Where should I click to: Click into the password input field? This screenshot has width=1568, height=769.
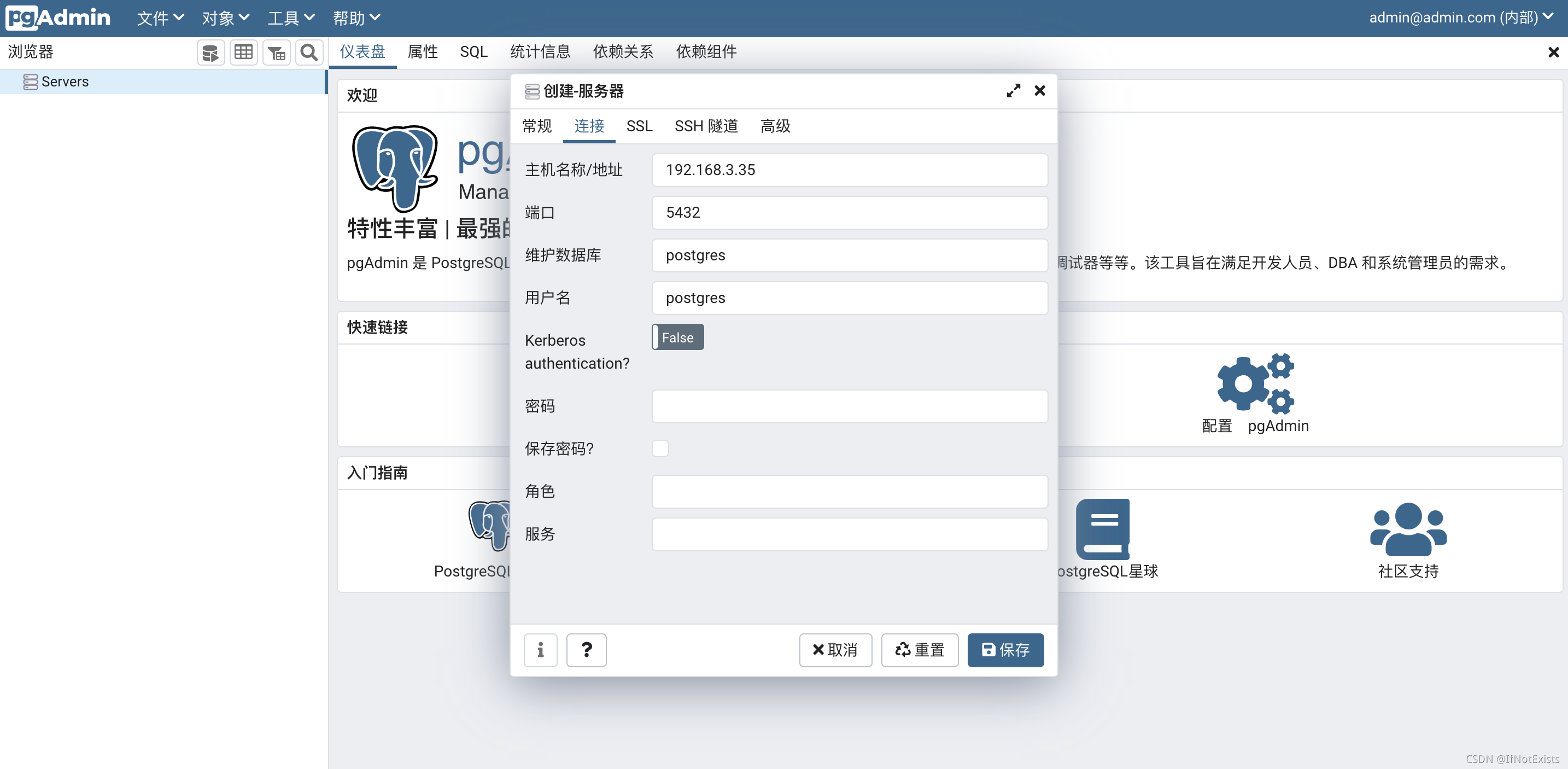[849, 406]
